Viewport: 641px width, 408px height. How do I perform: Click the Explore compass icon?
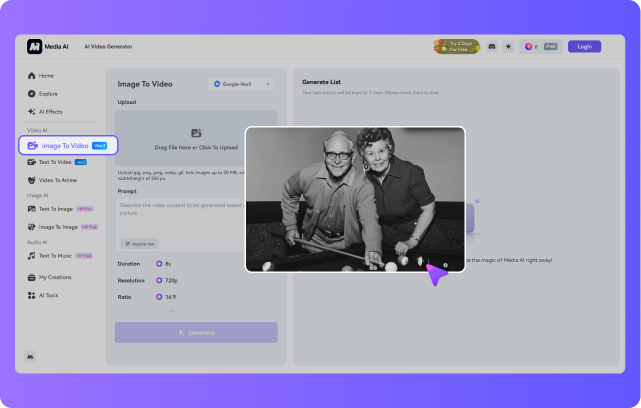click(x=31, y=94)
